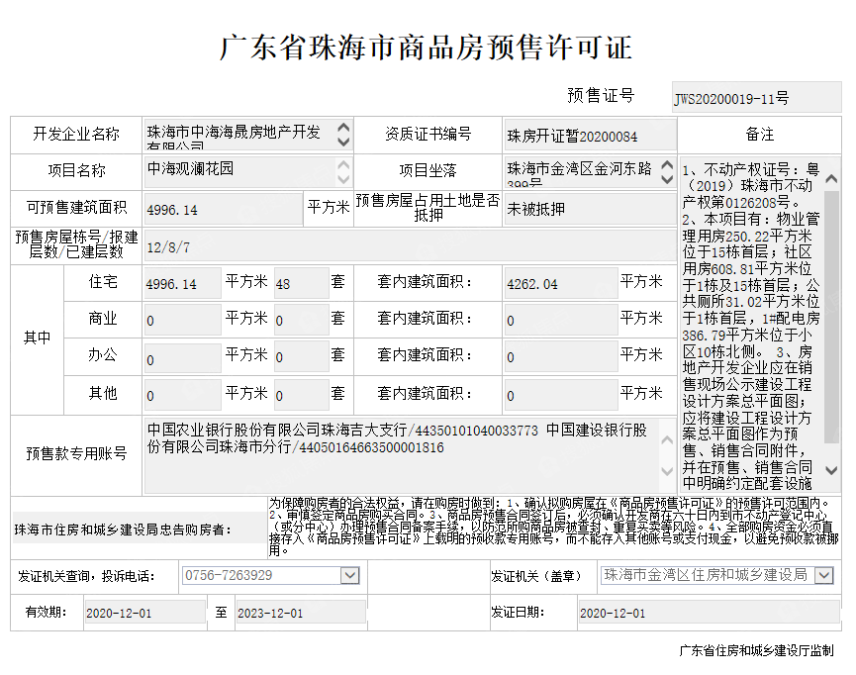856x675 pixels.
Task: Click the 其他 row label
Action: point(103,393)
